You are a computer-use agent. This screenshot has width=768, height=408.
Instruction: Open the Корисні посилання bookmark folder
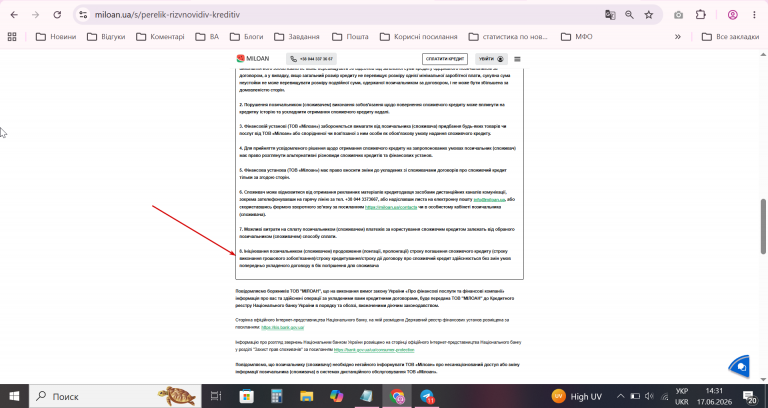point(418,37)
